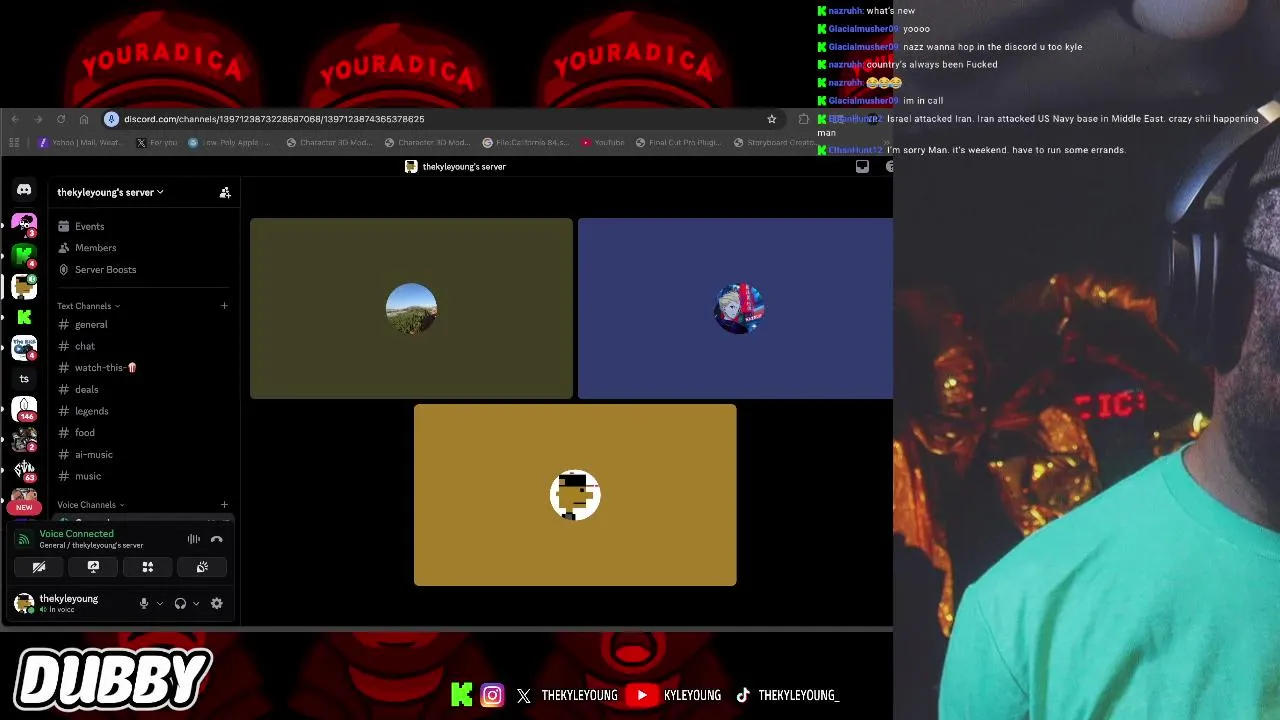
Task: Click the red NEW unread badge
Action: [x=24, y=507]
